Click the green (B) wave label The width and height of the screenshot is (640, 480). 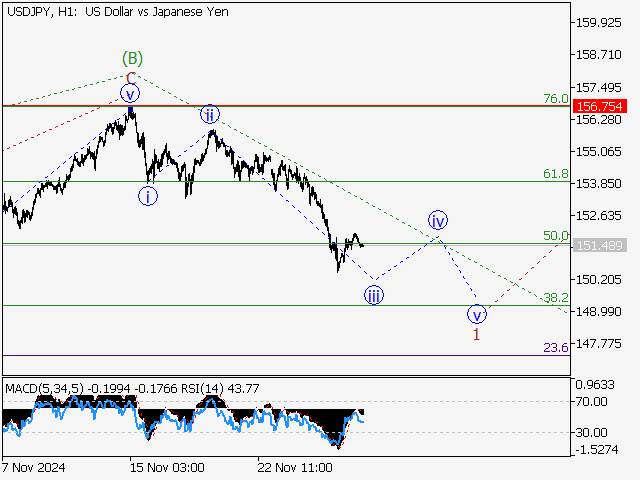(x=130, y=57)
